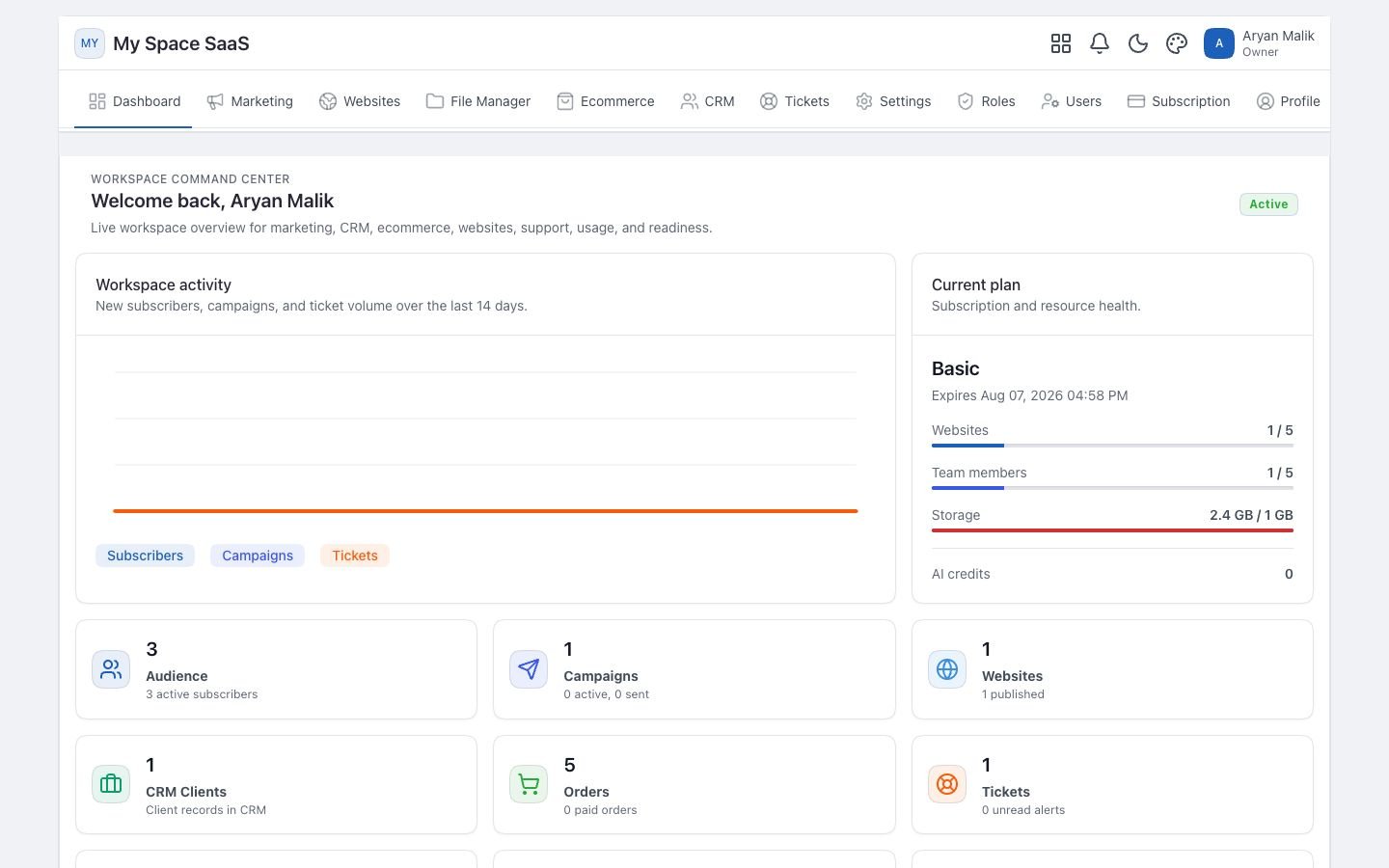Open the Roles tab
The height and width of the screenshot is (868, 1389).
tap(986, 101)
